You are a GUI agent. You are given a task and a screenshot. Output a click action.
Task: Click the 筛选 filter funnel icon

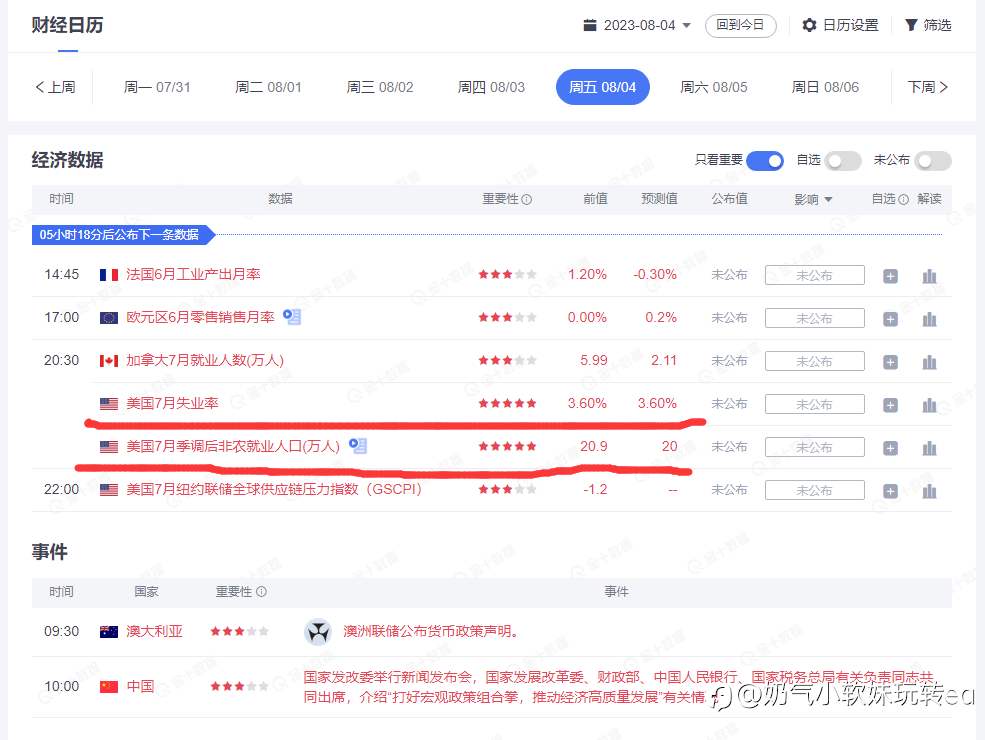coord(911,25)
